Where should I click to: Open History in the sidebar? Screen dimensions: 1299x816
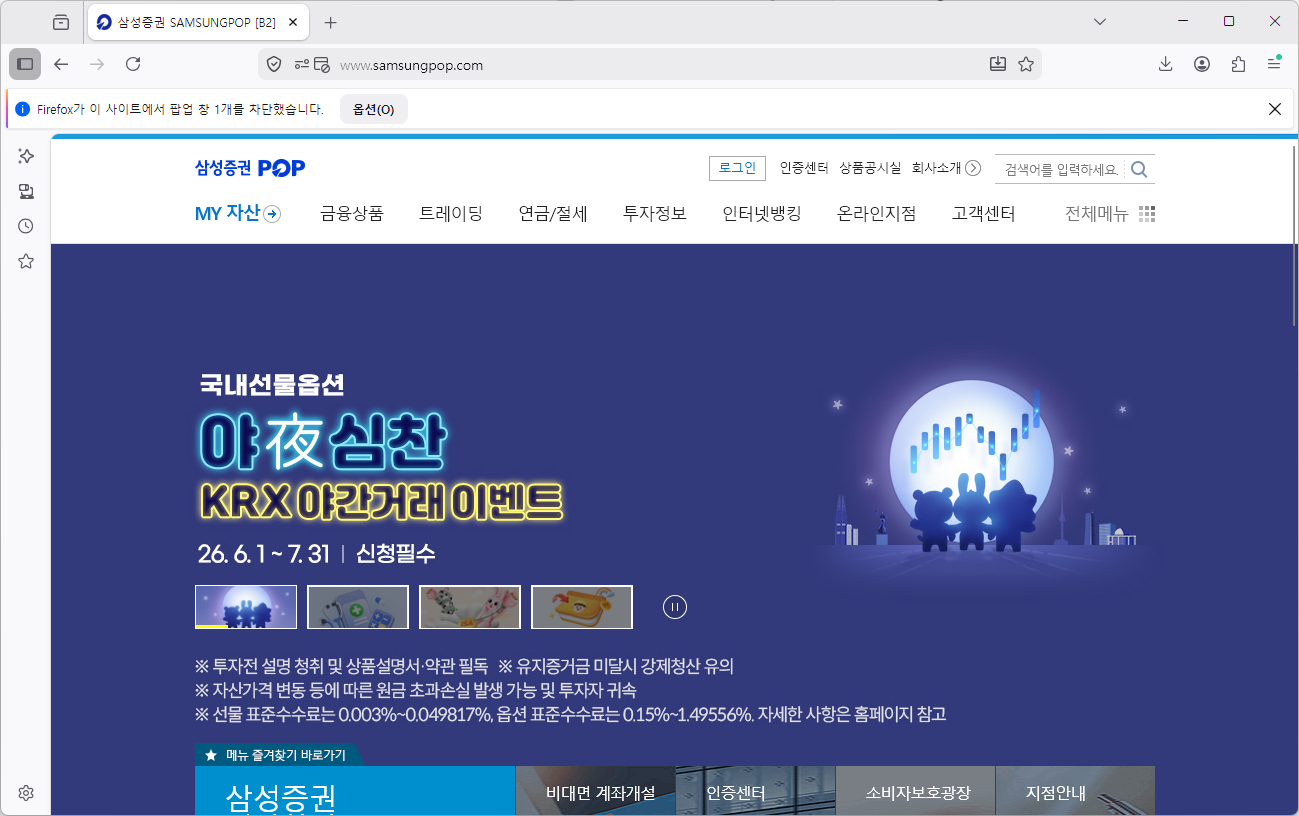point(26,226)
